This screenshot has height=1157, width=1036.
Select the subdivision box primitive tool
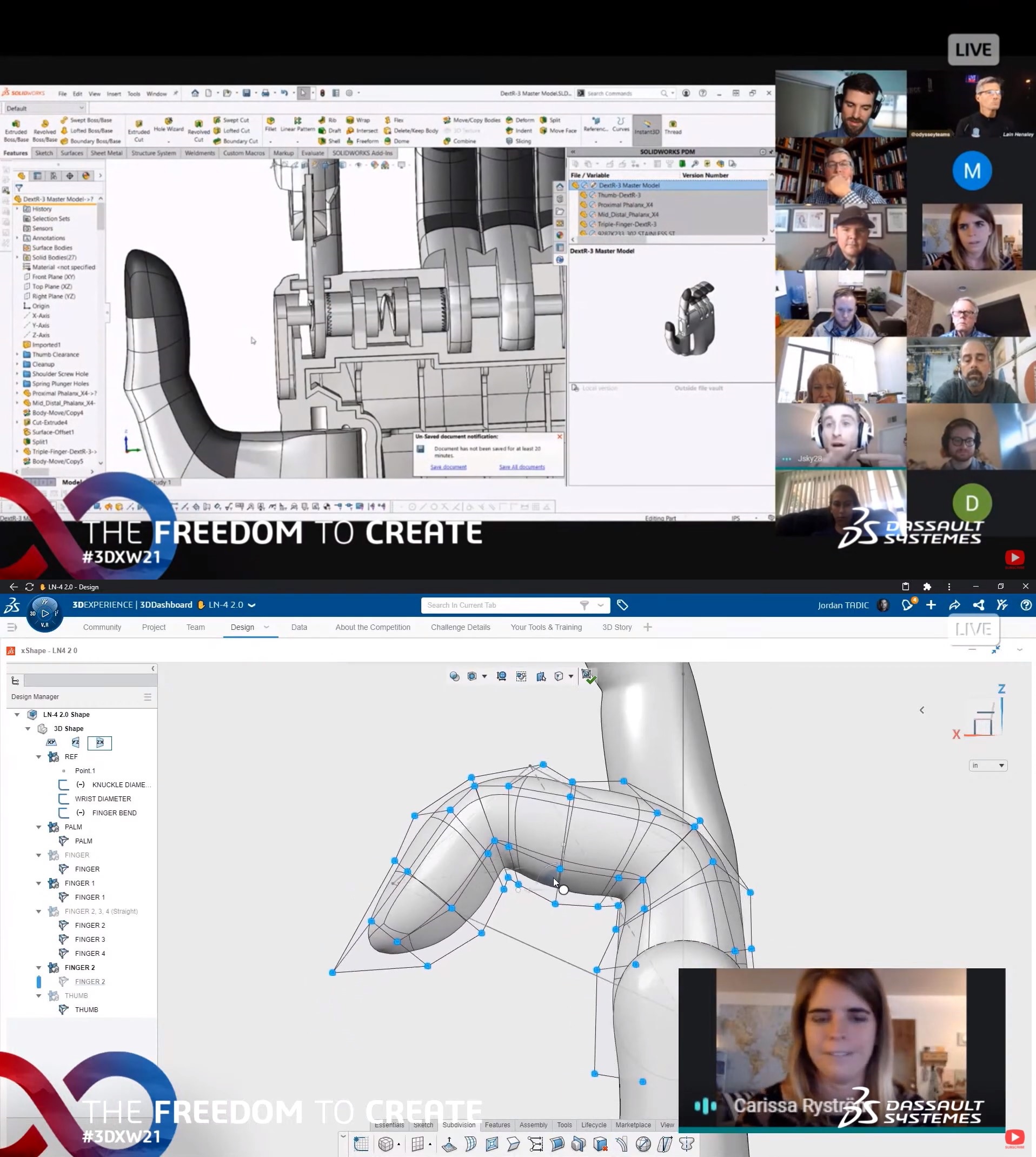(x=386, y=1144)
